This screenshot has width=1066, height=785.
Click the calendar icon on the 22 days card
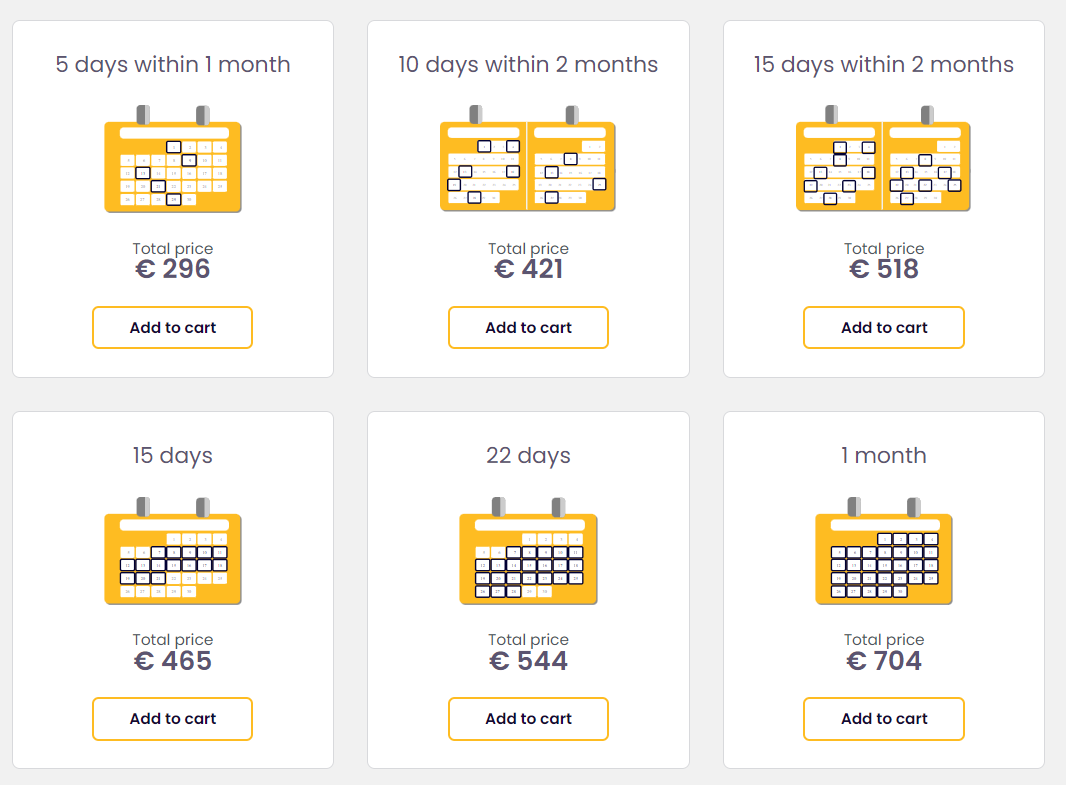pyautogui.click(x=528, y=552)
